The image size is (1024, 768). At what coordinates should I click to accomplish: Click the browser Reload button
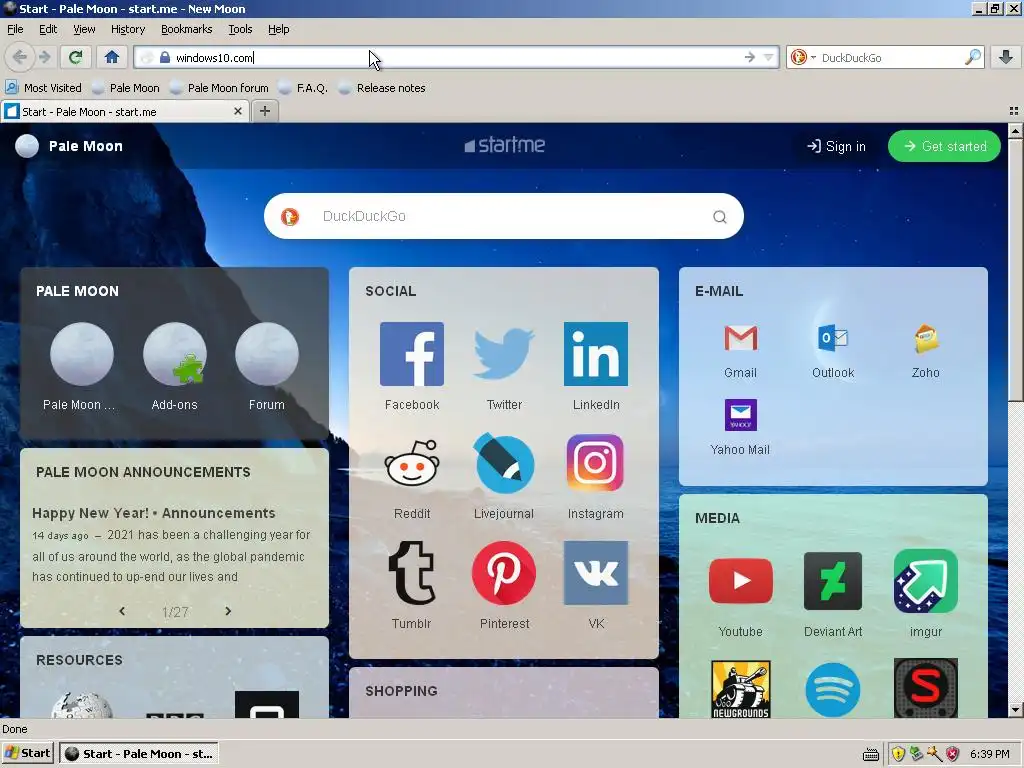pos(75,57)
